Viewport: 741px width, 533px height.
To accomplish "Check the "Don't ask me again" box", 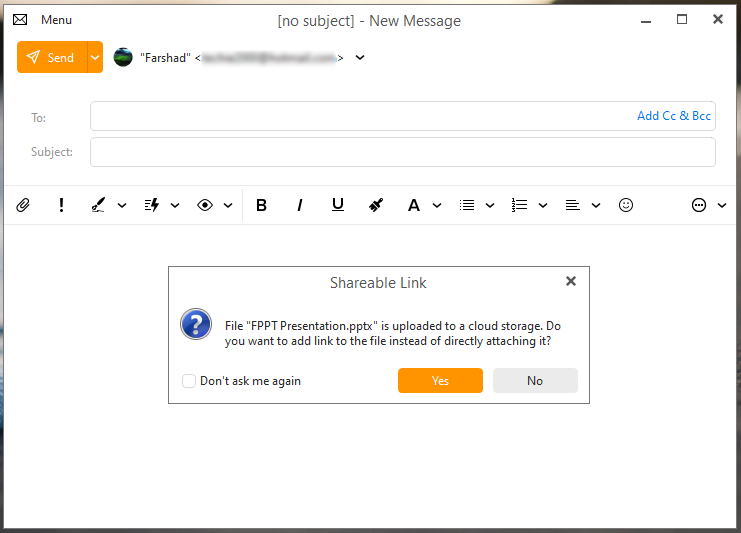I will [189, 381].
